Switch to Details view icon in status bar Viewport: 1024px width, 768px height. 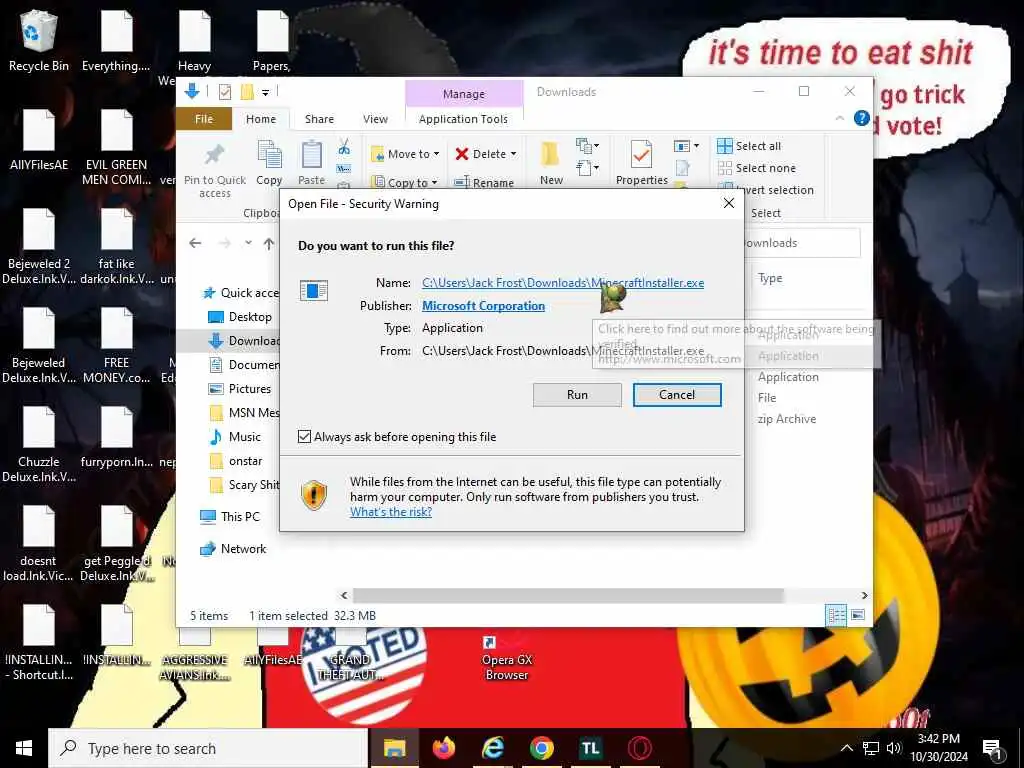(835, 615)
